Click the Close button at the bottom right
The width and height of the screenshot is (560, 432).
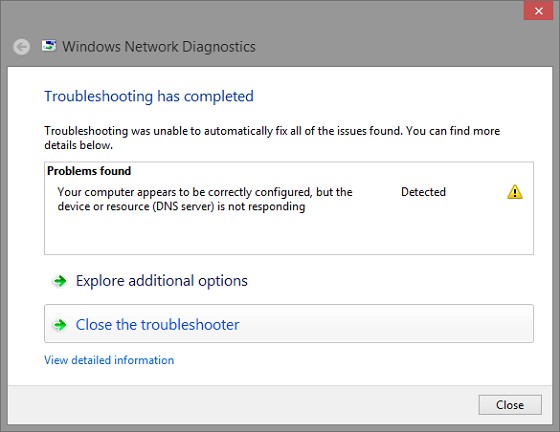[x=510, y=405]
